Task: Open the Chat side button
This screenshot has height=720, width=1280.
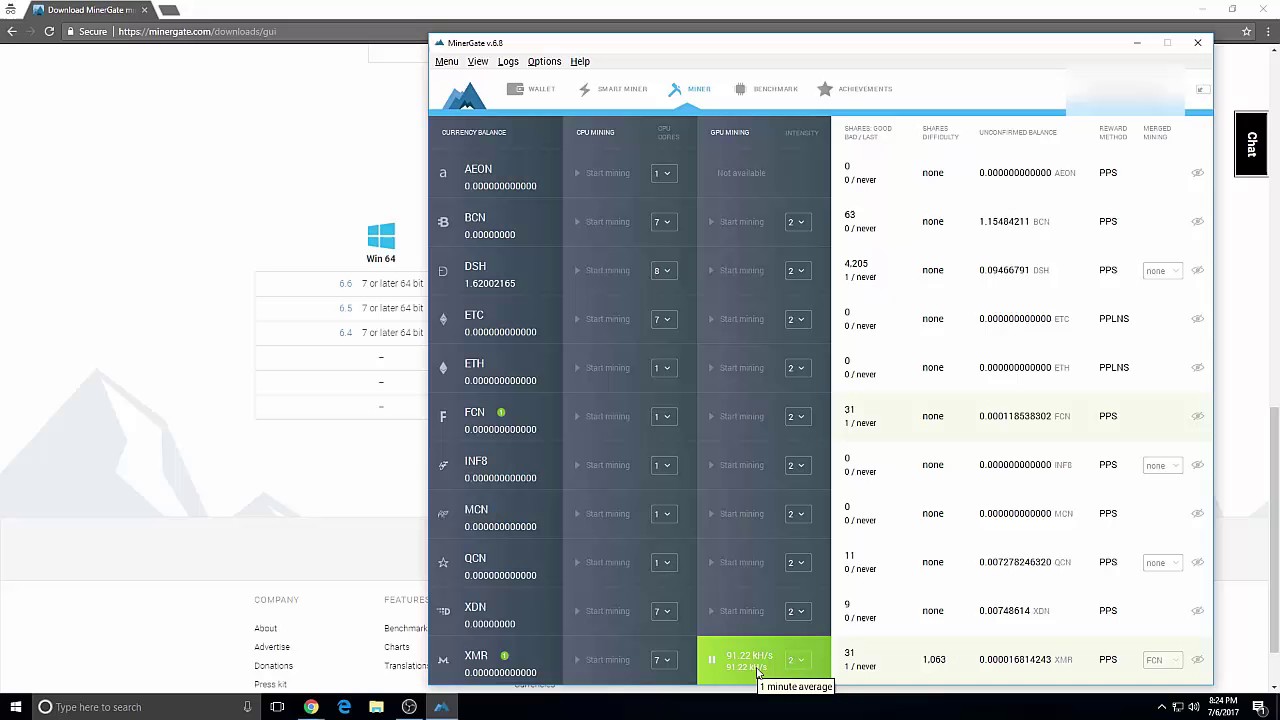Action: (1251, 144)
